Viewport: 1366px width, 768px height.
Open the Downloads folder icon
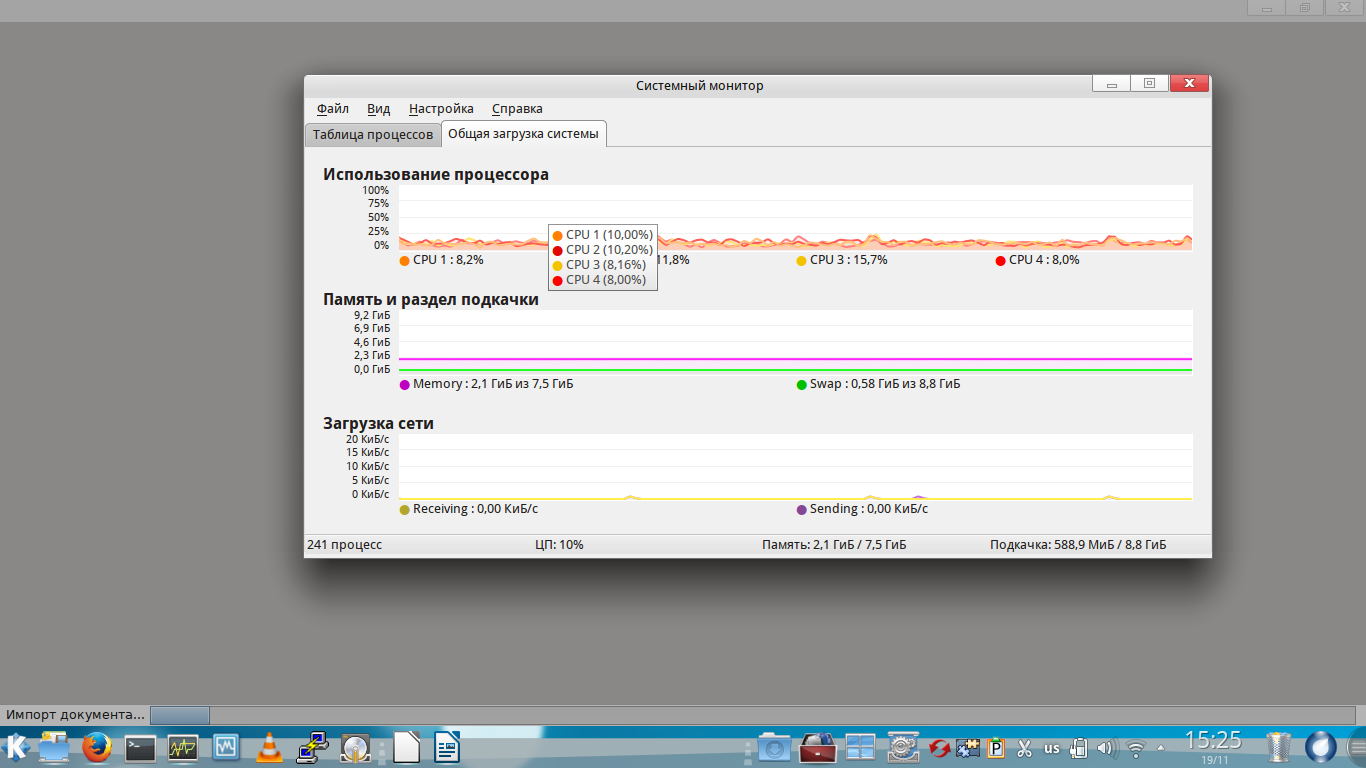tap(774, 746)
